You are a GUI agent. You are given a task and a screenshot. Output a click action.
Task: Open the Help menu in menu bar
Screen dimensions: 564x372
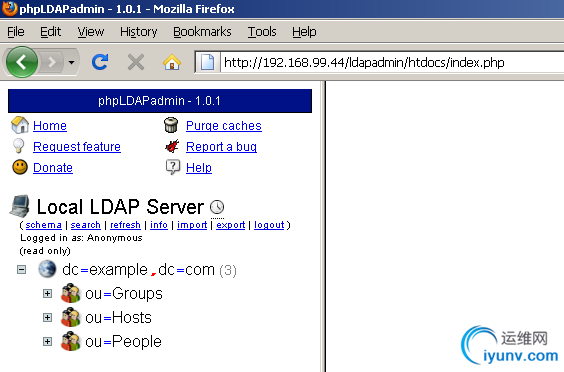click(304, 32)
